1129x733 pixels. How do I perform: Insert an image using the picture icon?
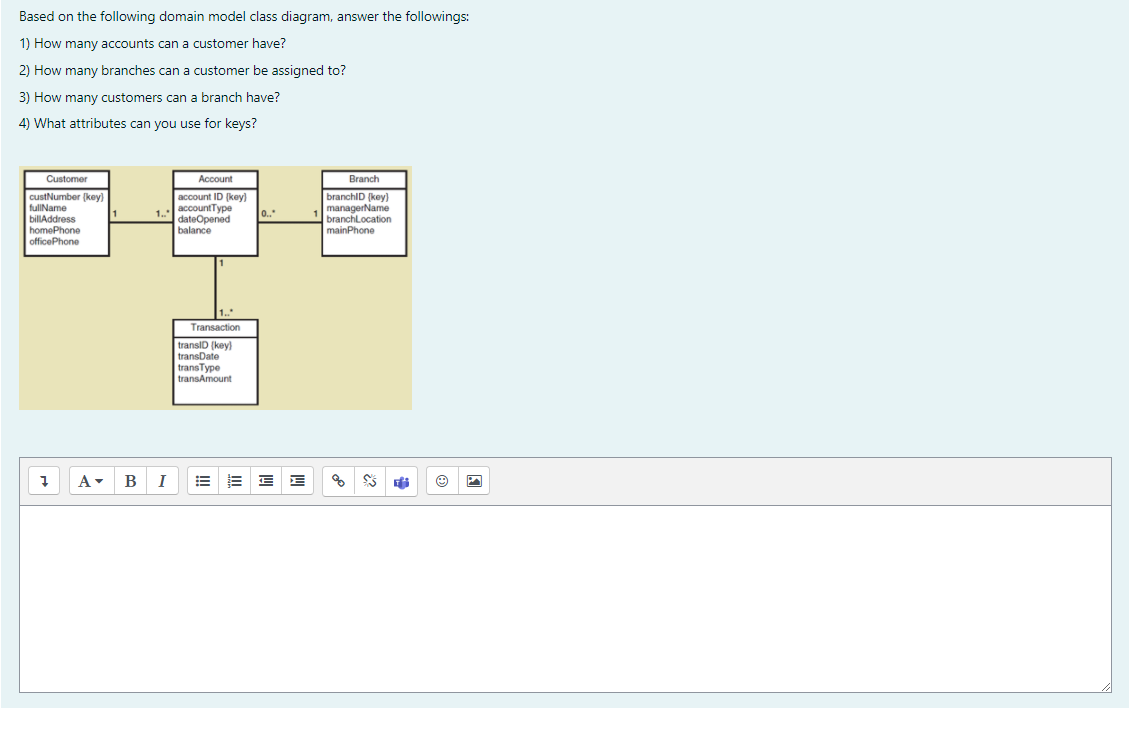click(473, 480)
